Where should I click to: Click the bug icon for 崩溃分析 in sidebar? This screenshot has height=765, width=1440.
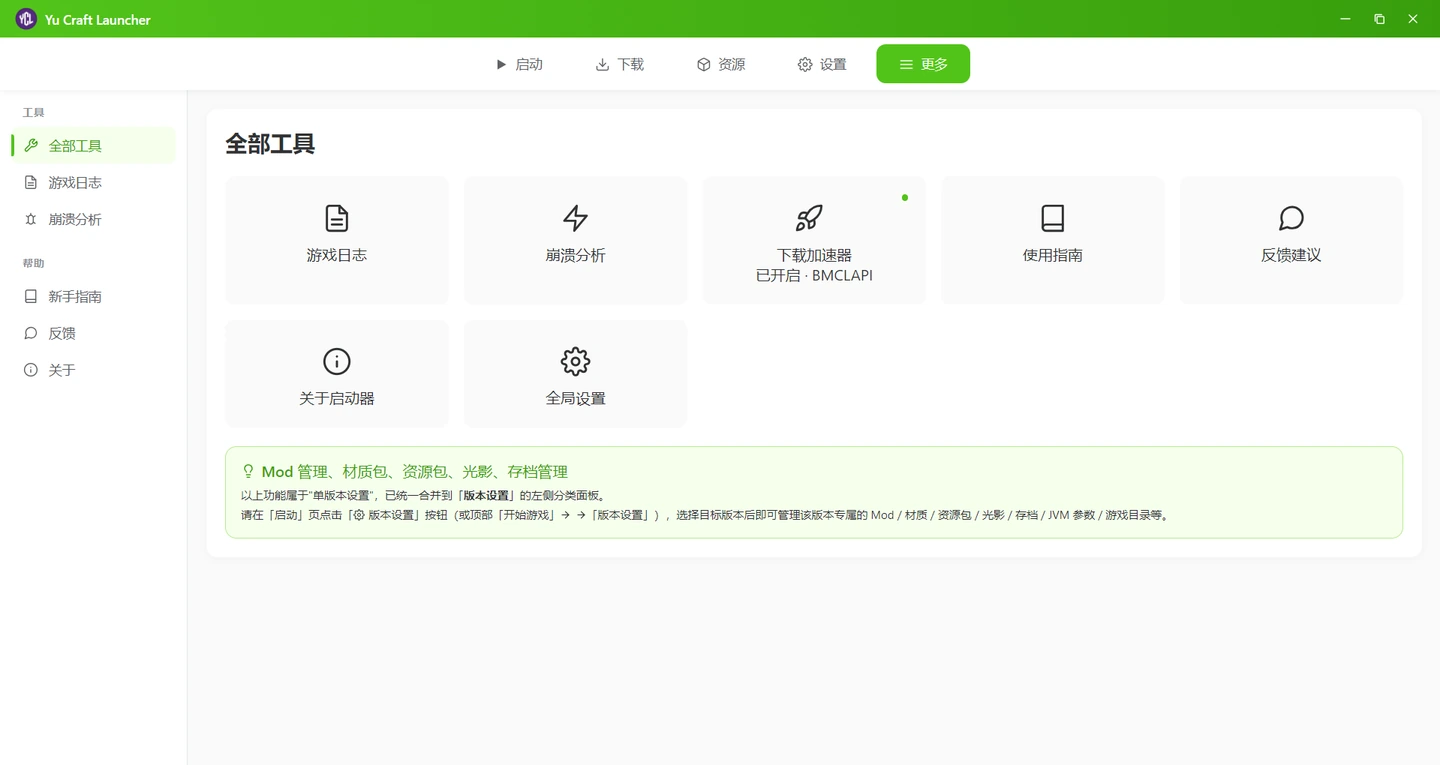[x=31, y=220]
